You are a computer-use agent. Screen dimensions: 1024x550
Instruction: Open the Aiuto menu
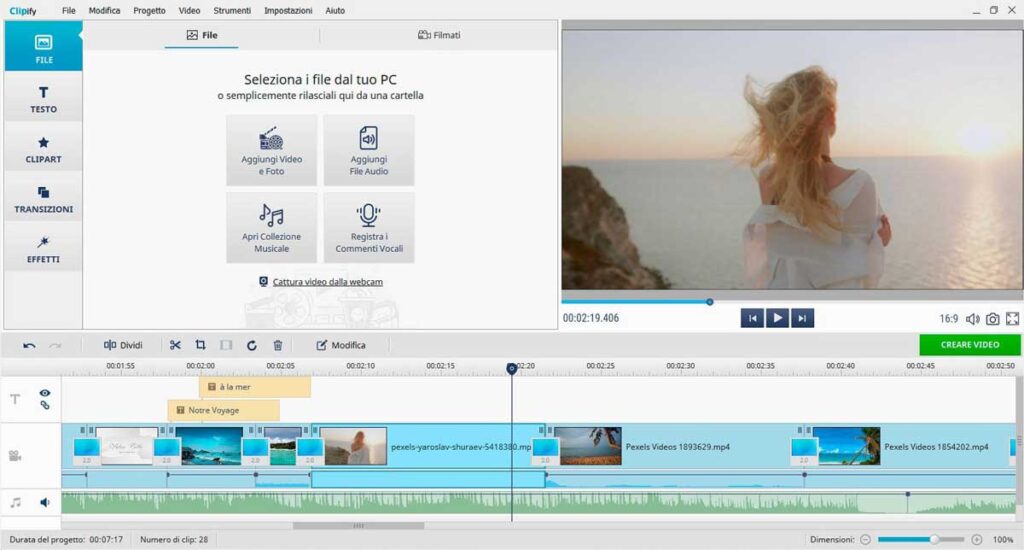(x=335, y=10)
